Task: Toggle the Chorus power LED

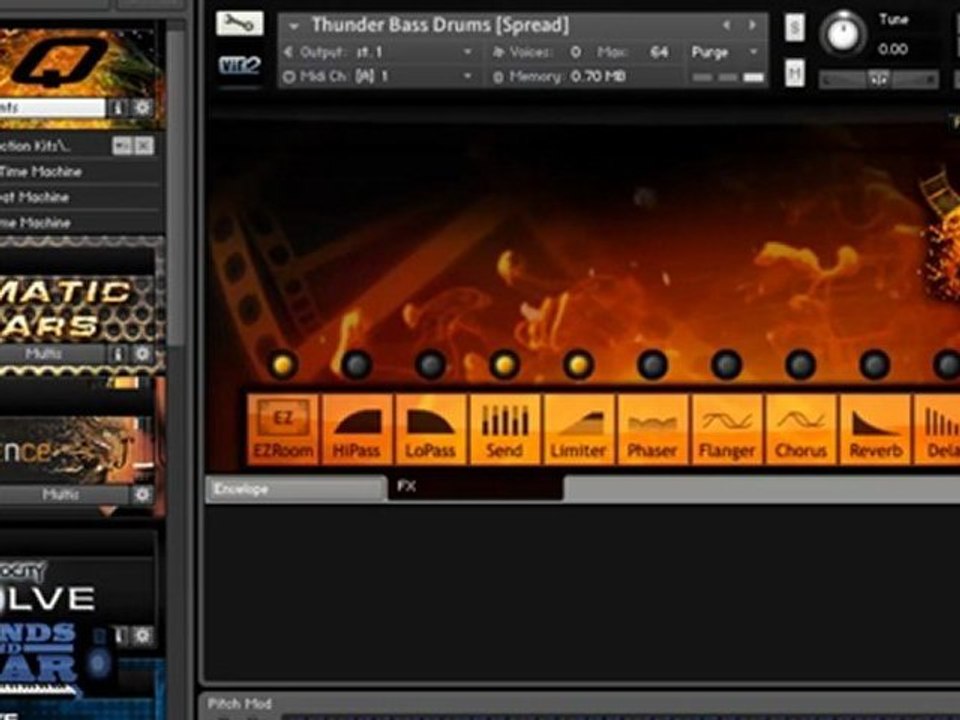Action: (x=801, y=365)
